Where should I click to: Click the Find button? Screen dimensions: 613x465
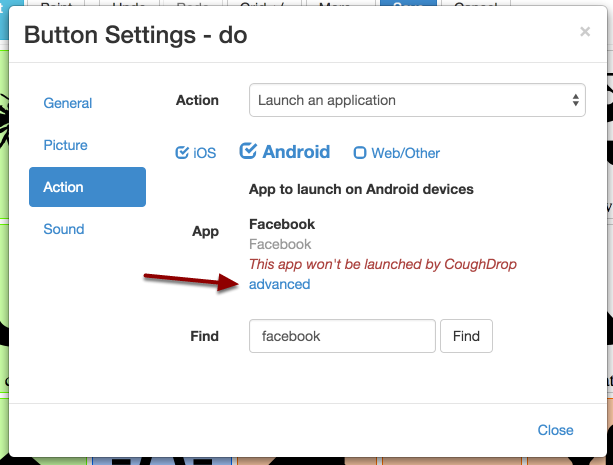pos(466,336)
